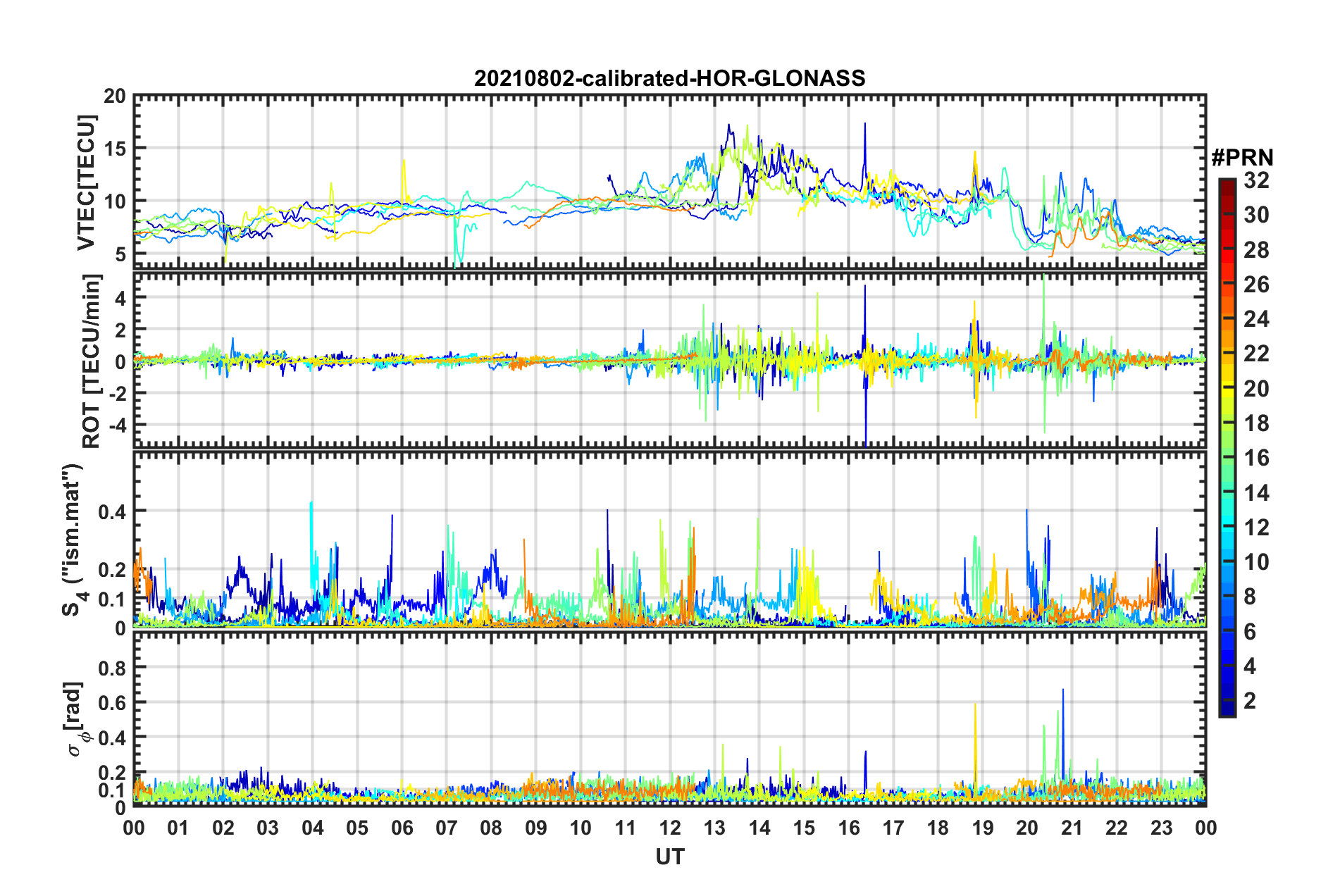Image resolution: width=1340 pixels, height=896 pixels.
Task: Click the UT x-axis label
Action: click(x=669, y=857)
